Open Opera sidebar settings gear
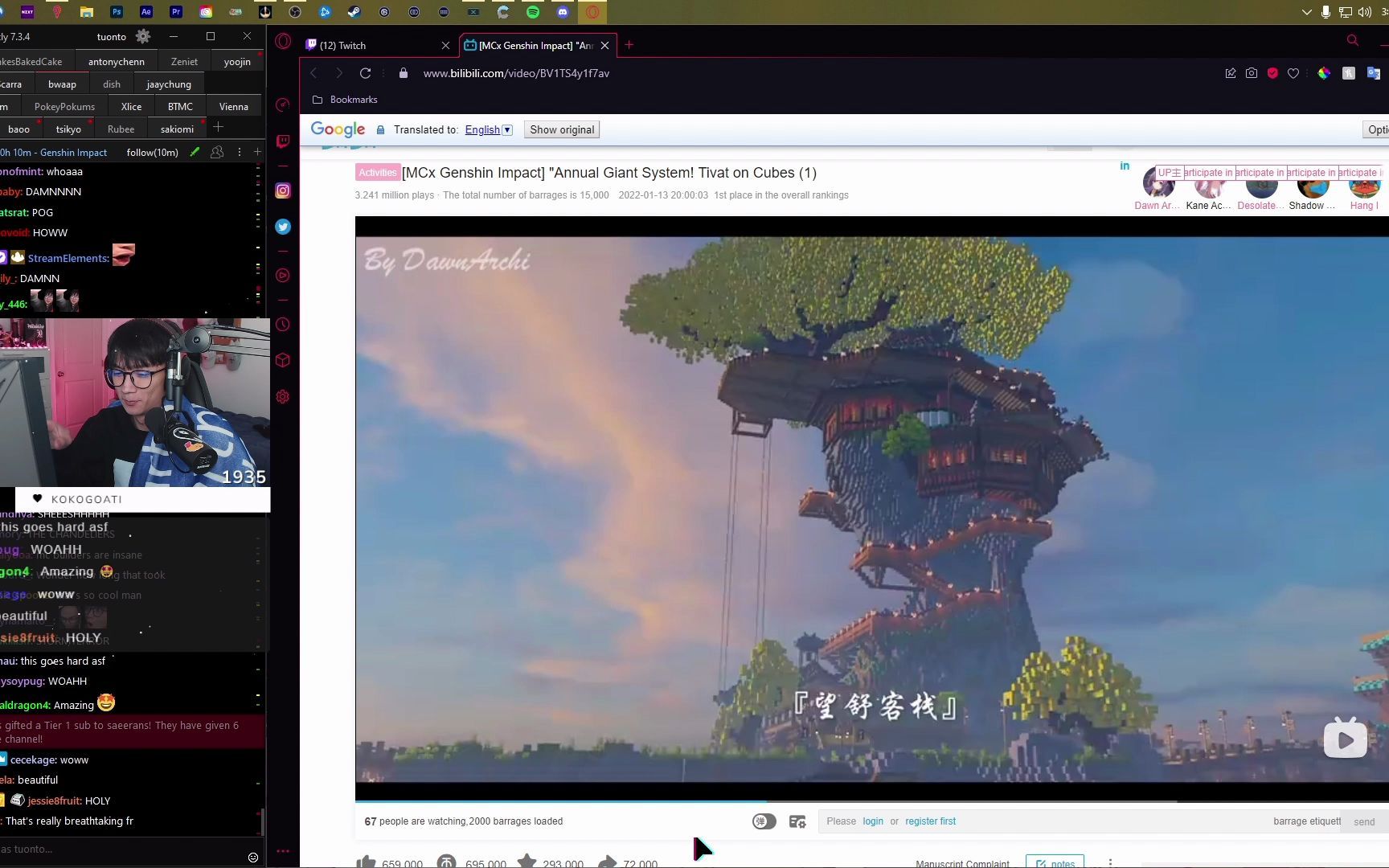 [283, 396]
